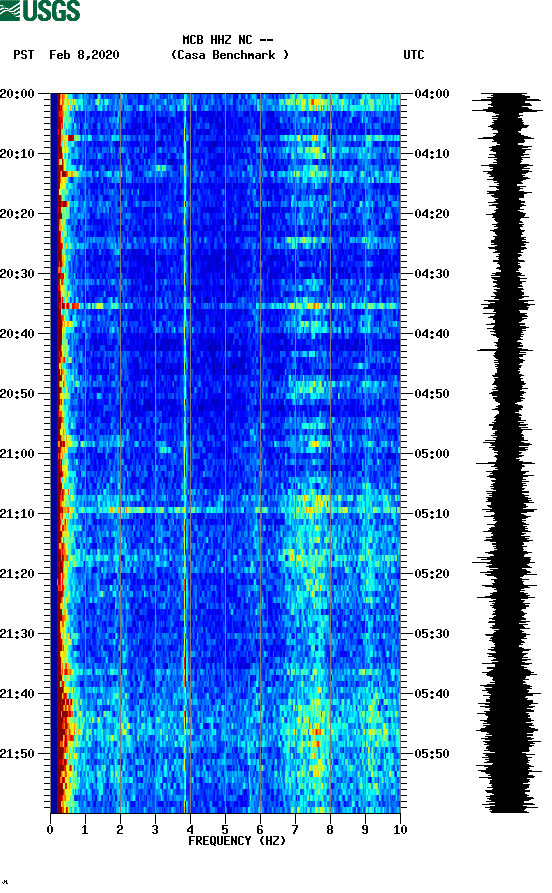Image resolution: width=552 pixels, height=893 pixels.
Task: Click the UTC timezone label
Action: point(414,55)
